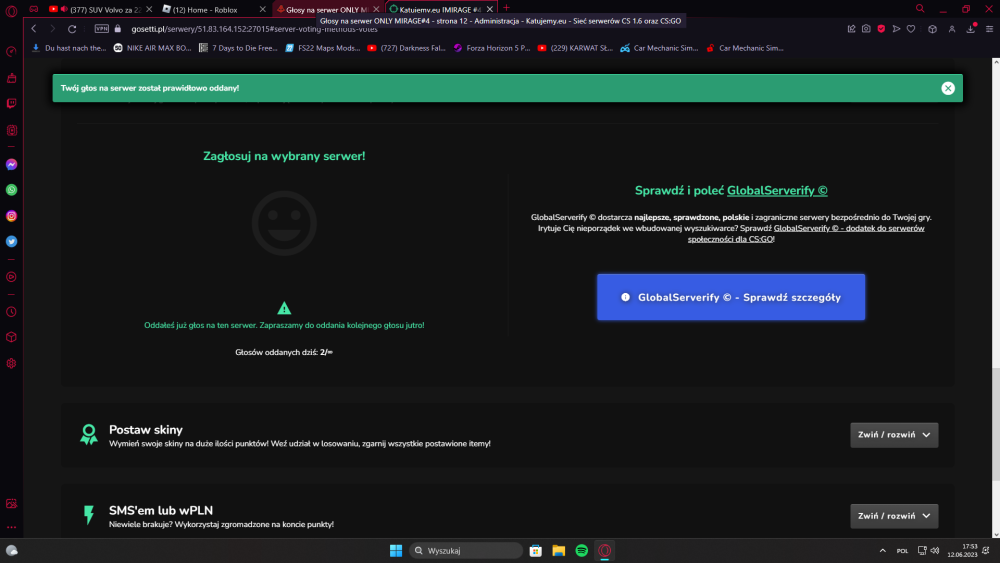
Task: Open the ad blocker shield icon
Action: (x=881, y=29)
